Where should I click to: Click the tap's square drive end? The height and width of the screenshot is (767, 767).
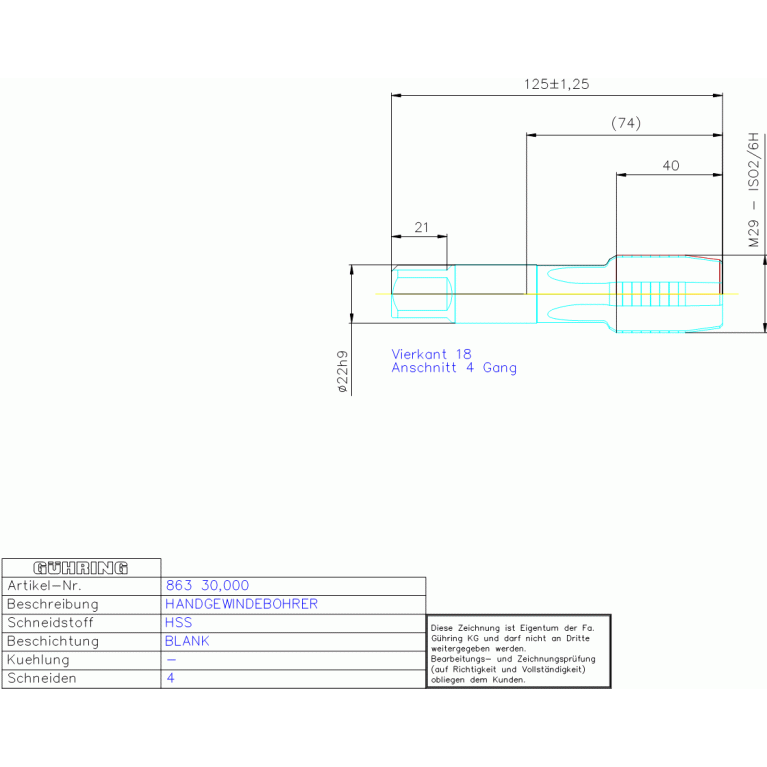(x=423, y=293)
